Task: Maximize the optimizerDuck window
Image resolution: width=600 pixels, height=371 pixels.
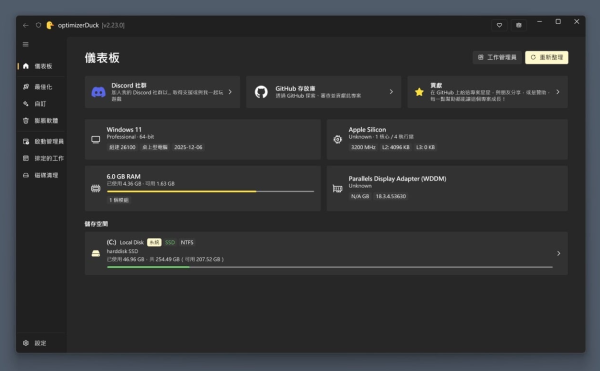Action: (558, 22)
